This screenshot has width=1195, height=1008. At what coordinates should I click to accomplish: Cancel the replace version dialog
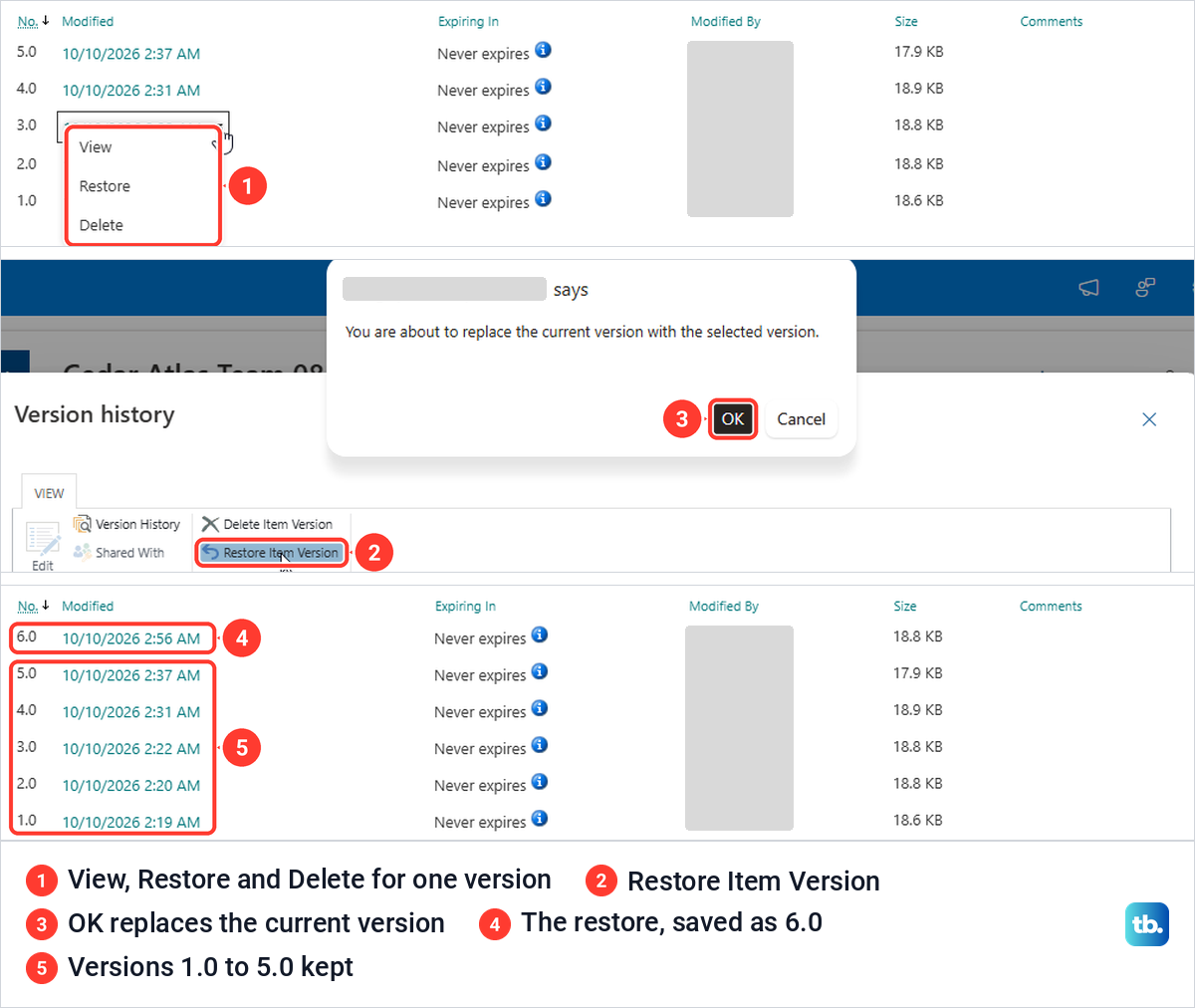pos(802,419)
